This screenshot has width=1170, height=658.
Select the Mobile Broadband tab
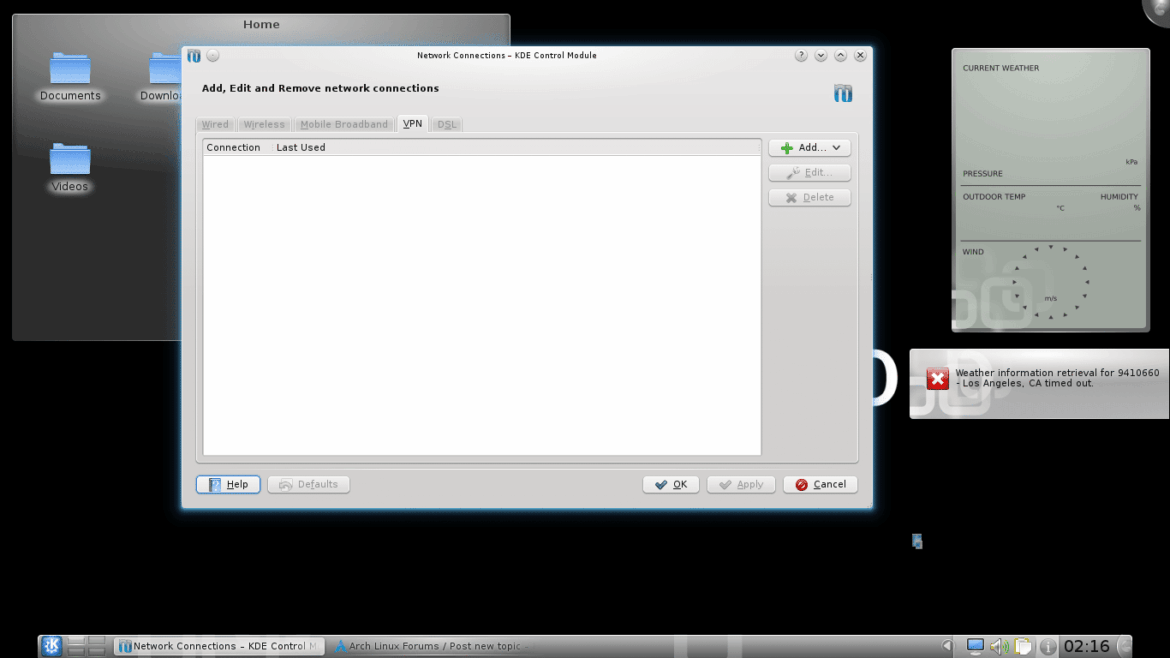coord(344,125)
